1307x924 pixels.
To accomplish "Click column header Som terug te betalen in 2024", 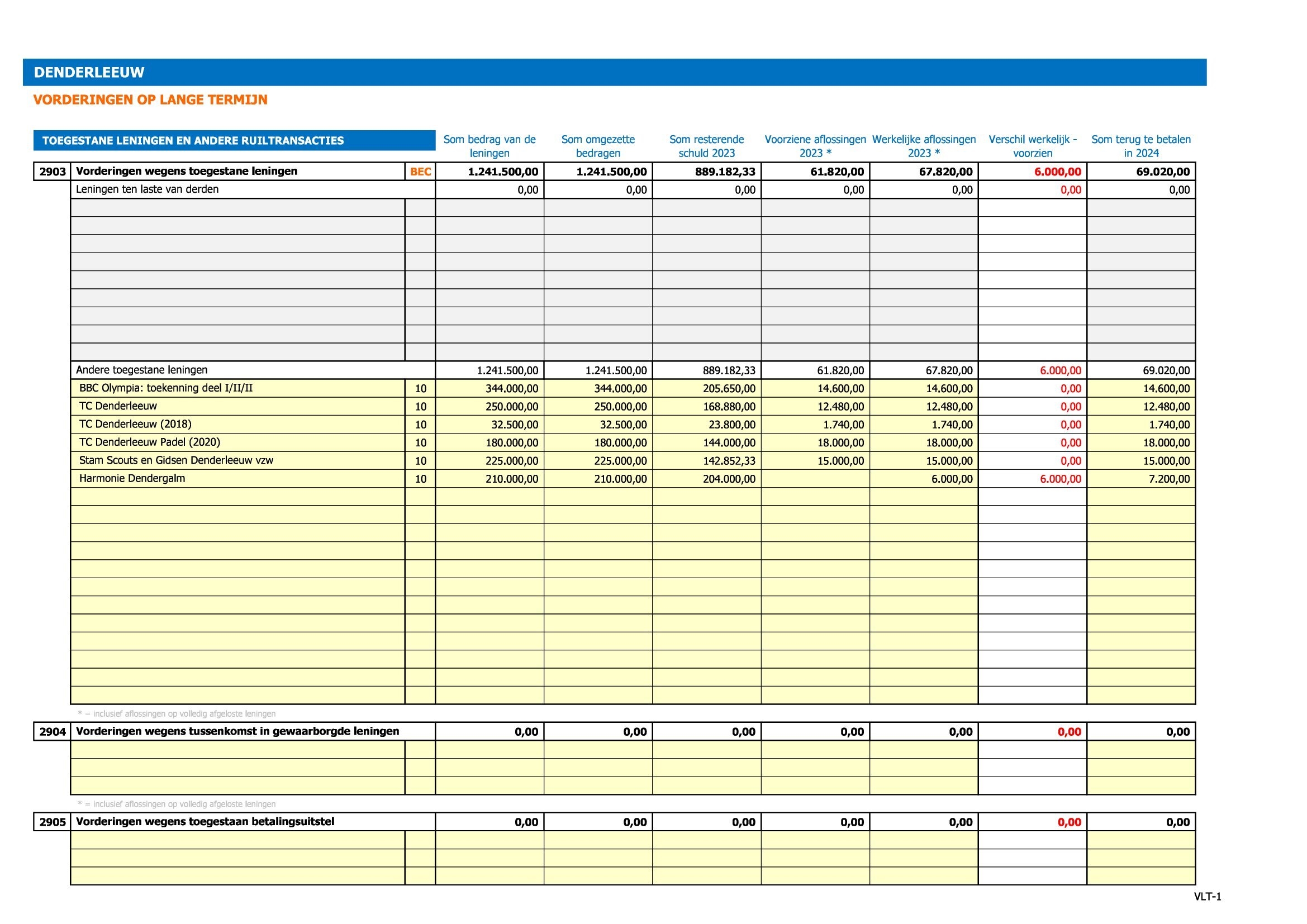I will (x=1141, y=146).
